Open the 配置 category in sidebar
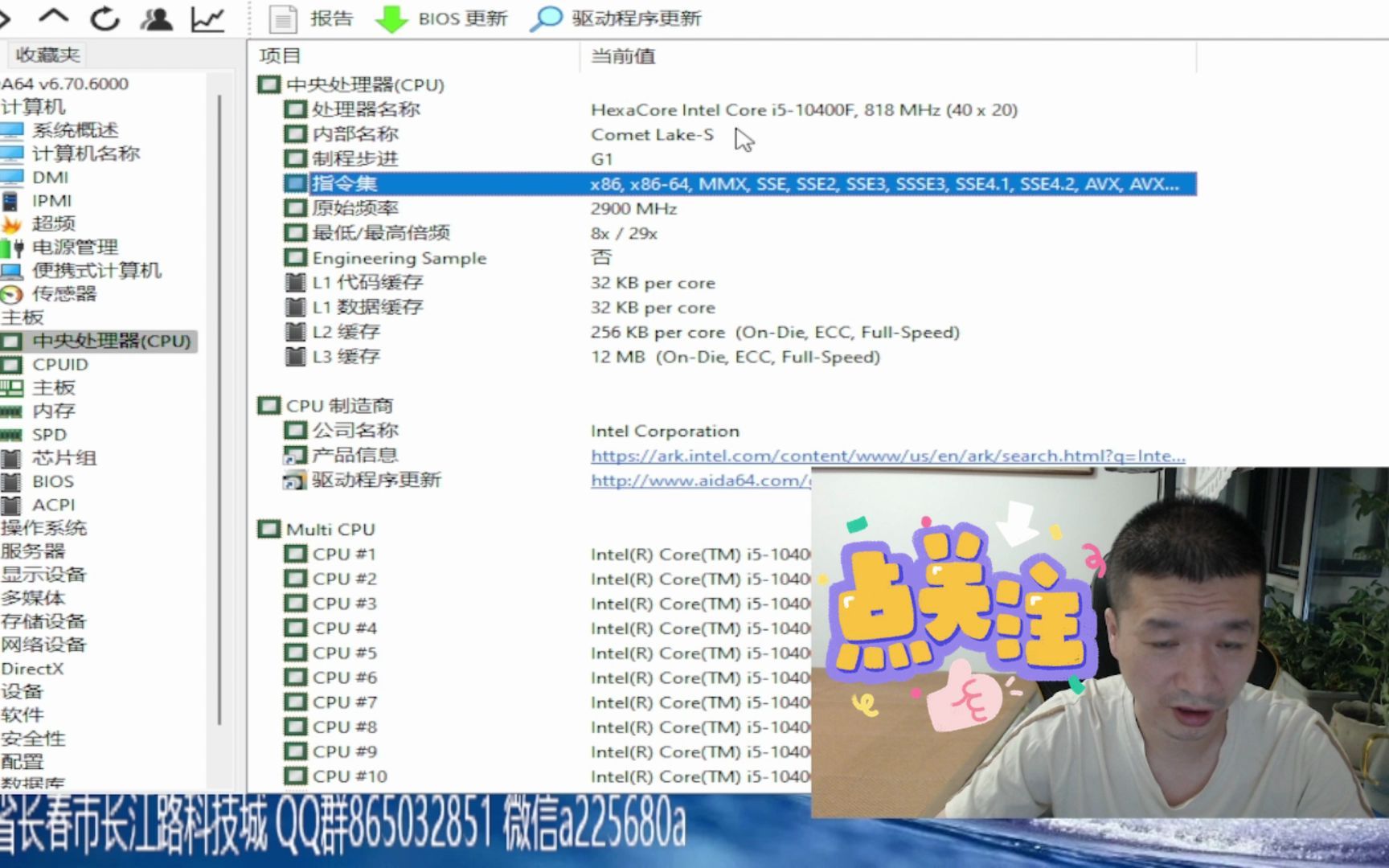This screenshot has width=1389, height=868. (x=22, y=761)
